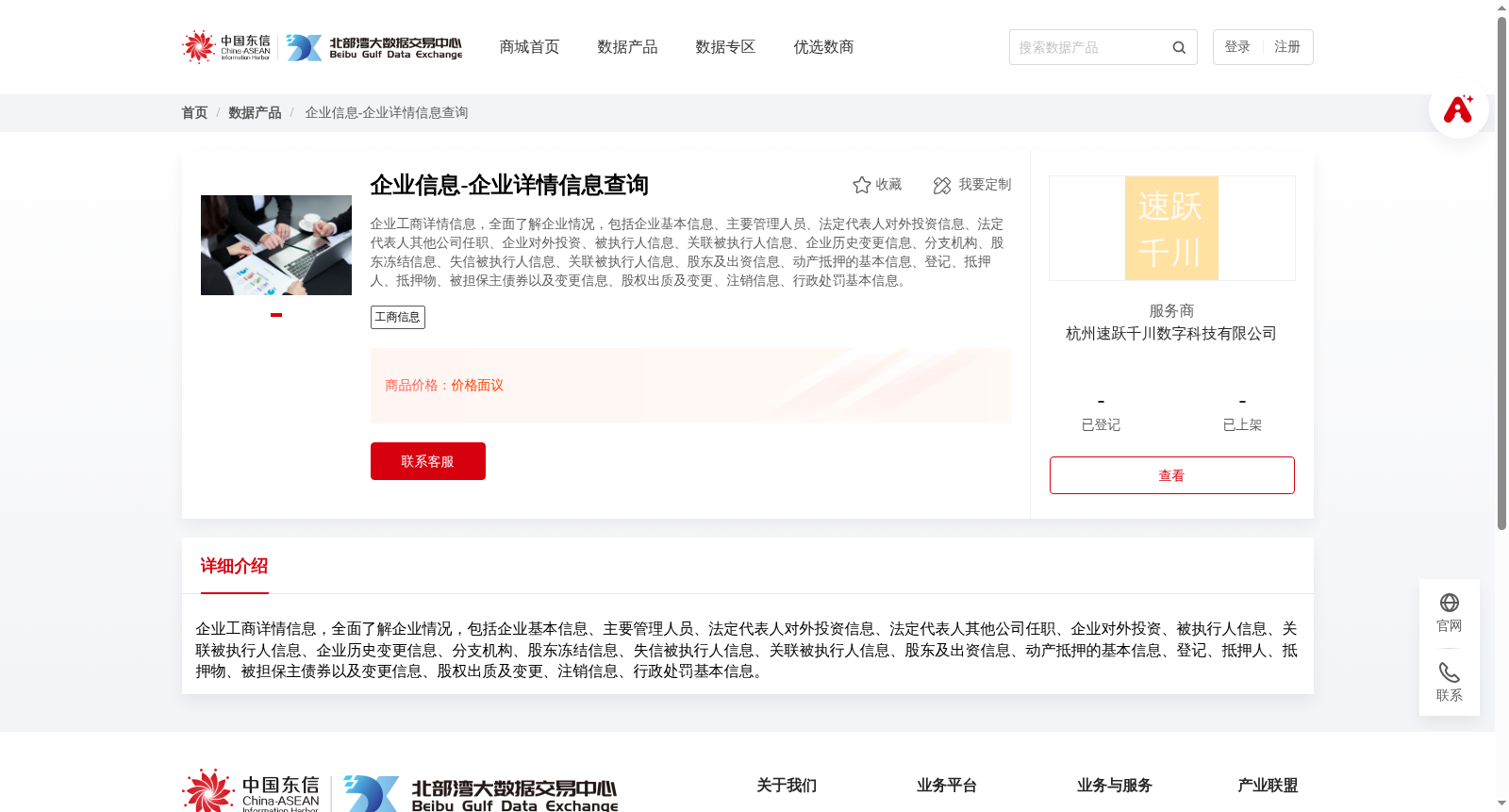Click the customization icon next to 我要定制
Viewport: 1509px width, 812px height.
click(x=942, y=186)
